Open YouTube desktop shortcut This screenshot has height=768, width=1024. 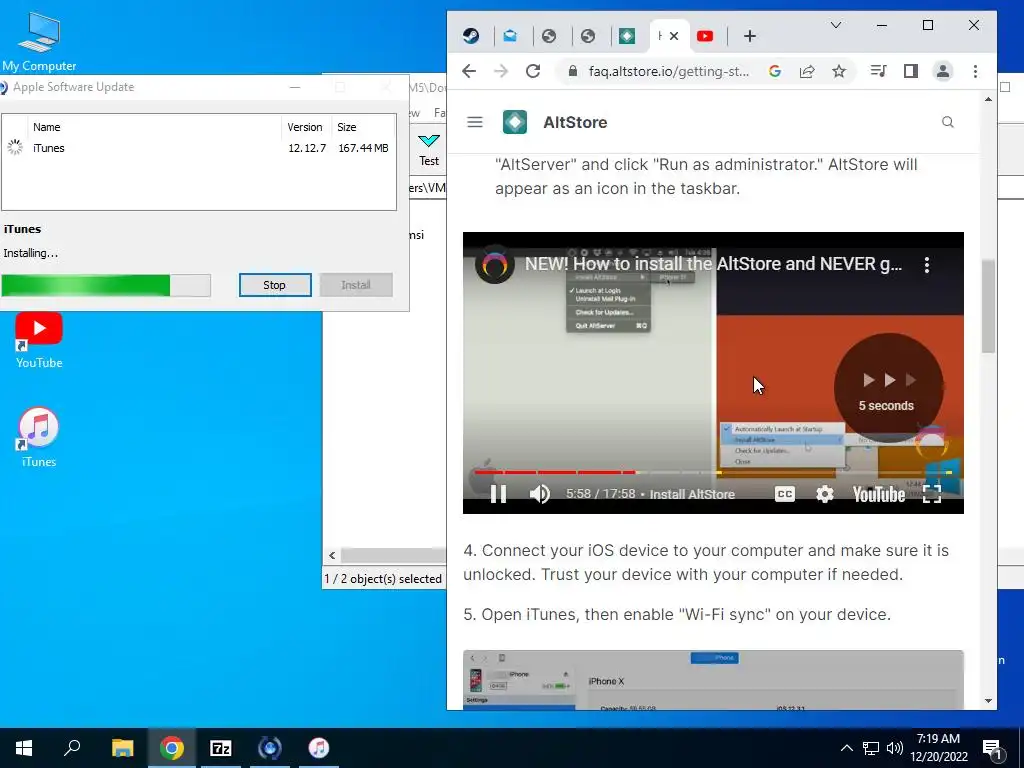39,340
